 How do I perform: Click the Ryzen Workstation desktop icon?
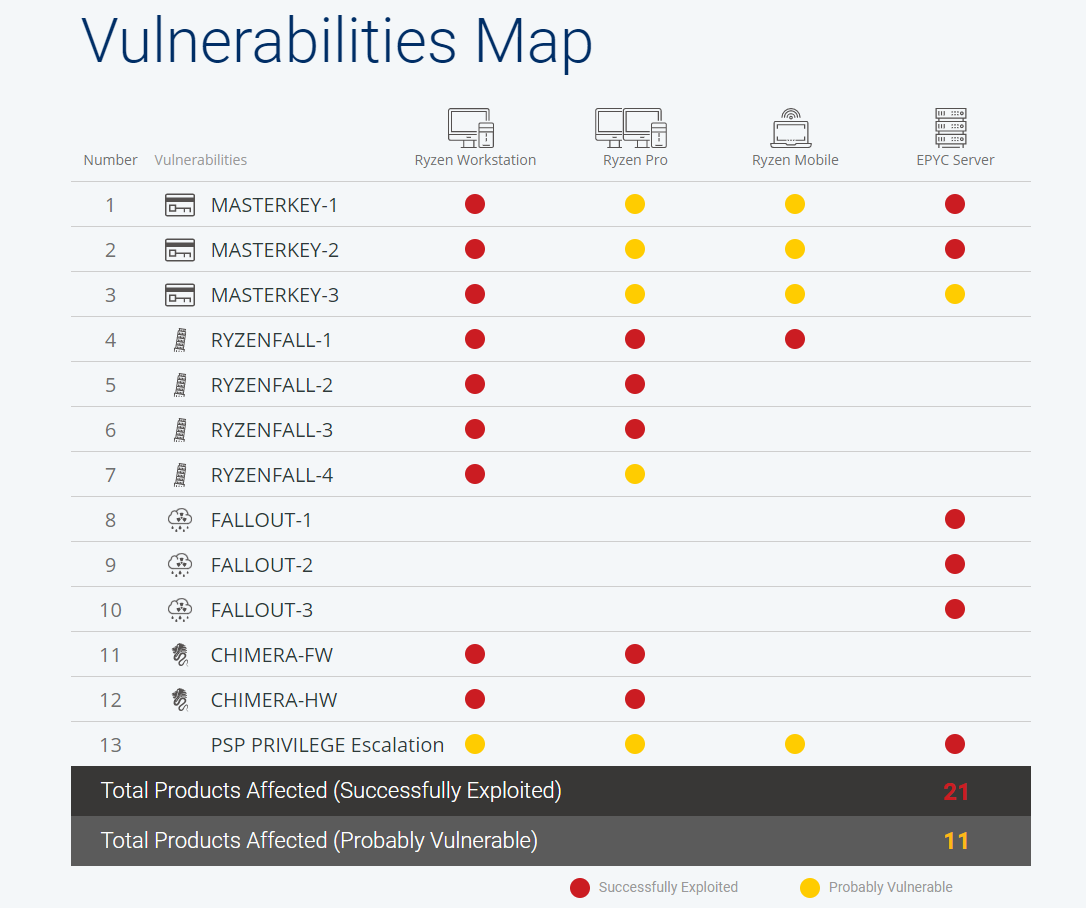click(471, 128)
